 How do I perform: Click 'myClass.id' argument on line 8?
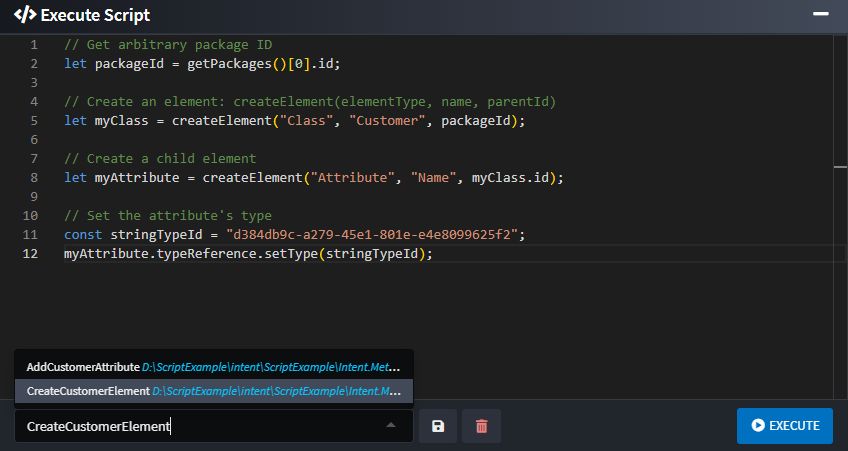click(x=511, y=177)
